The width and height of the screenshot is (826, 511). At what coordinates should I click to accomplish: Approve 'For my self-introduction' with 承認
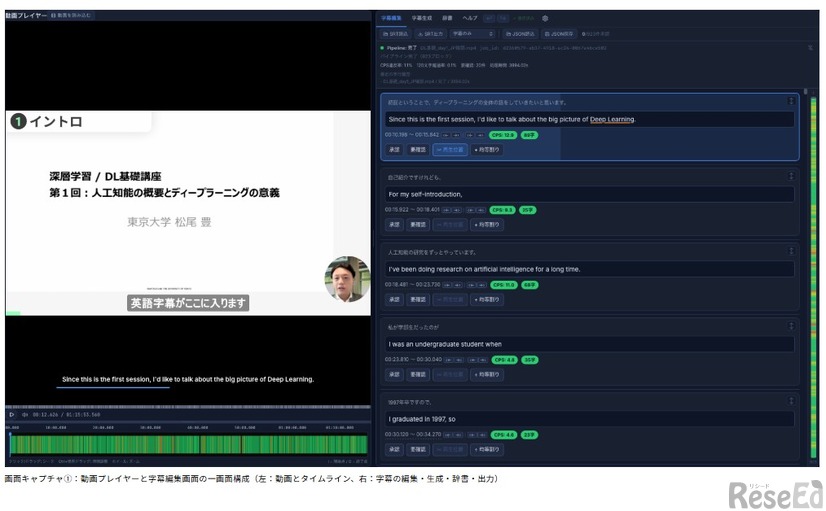point(394,224)
